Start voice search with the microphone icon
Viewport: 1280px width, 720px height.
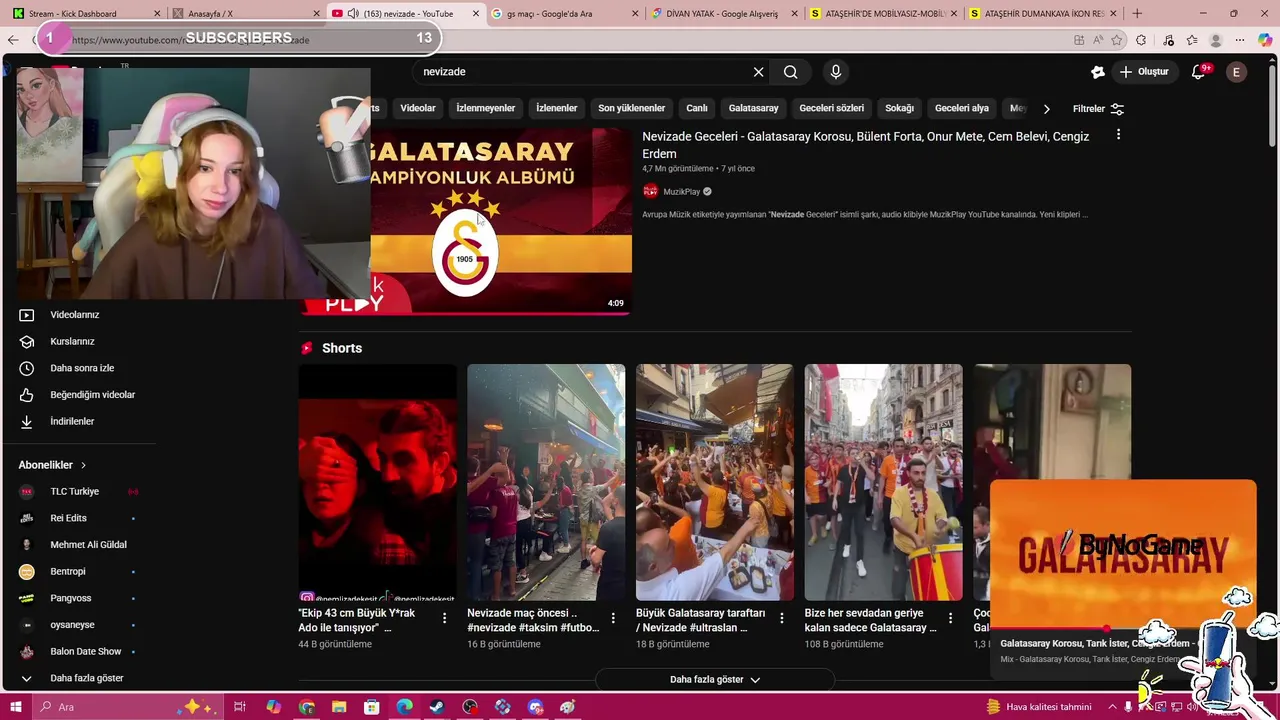[836, 72]
